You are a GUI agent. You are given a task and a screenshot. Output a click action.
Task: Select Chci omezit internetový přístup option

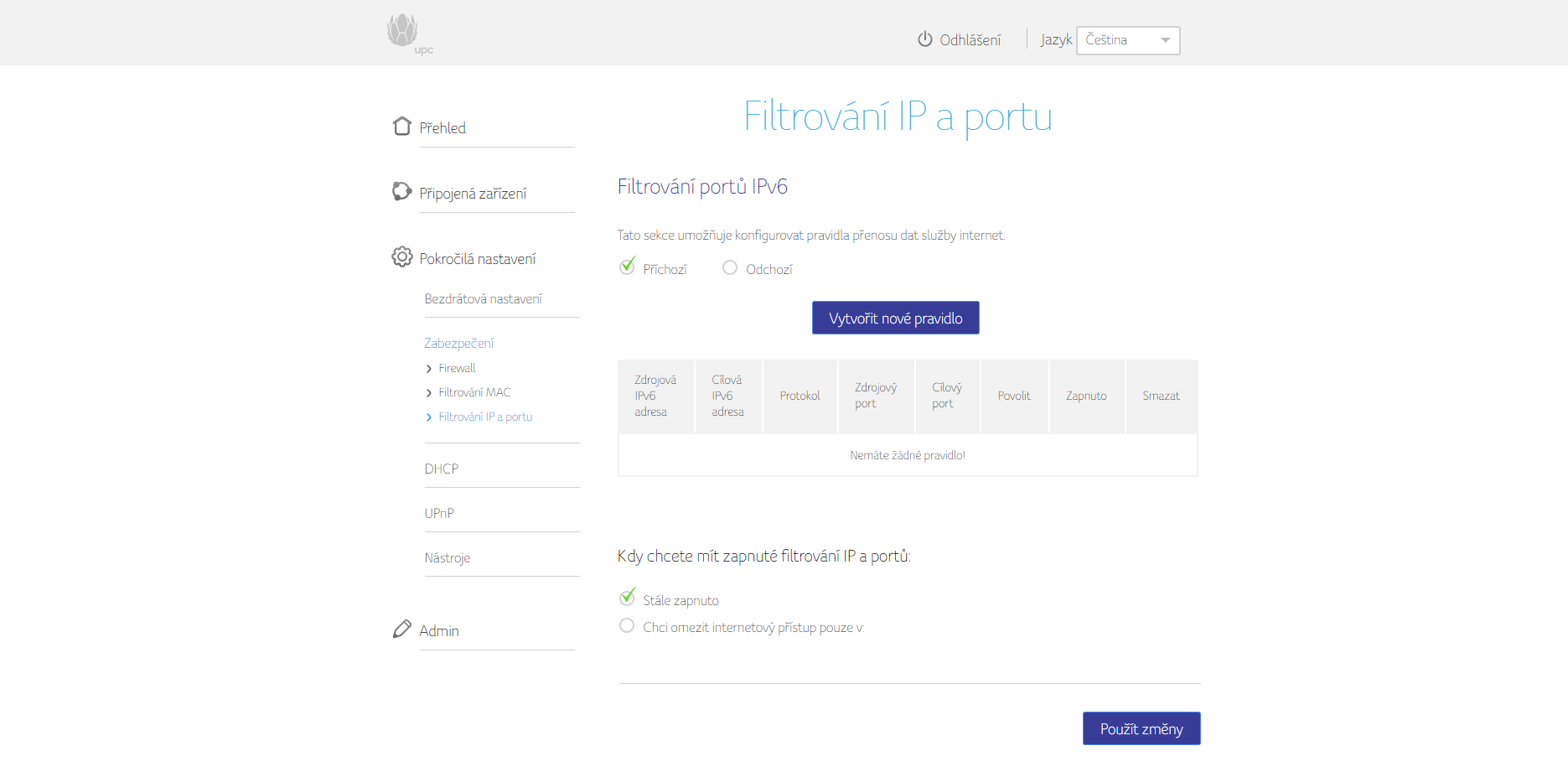627,626
